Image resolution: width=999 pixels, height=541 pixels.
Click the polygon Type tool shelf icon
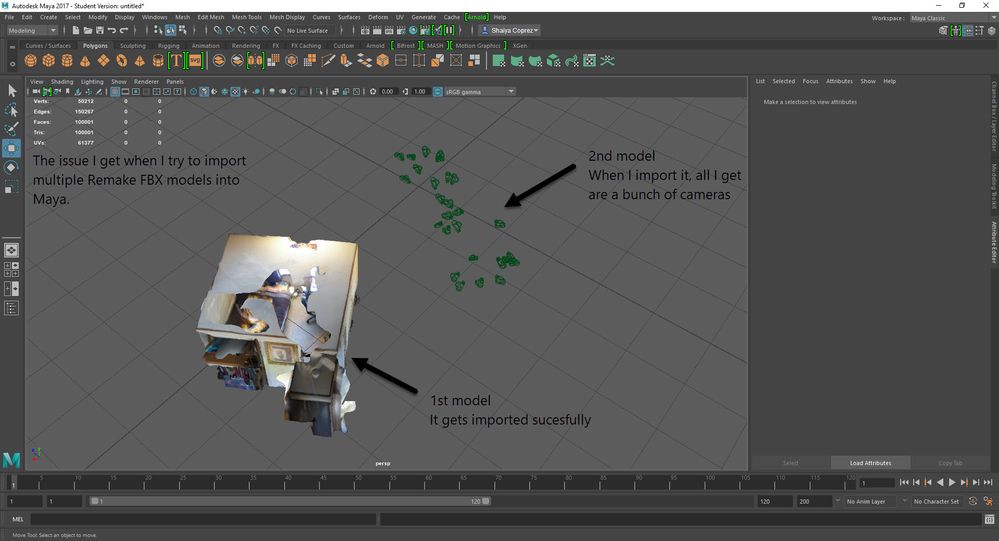tap(176, 61)
